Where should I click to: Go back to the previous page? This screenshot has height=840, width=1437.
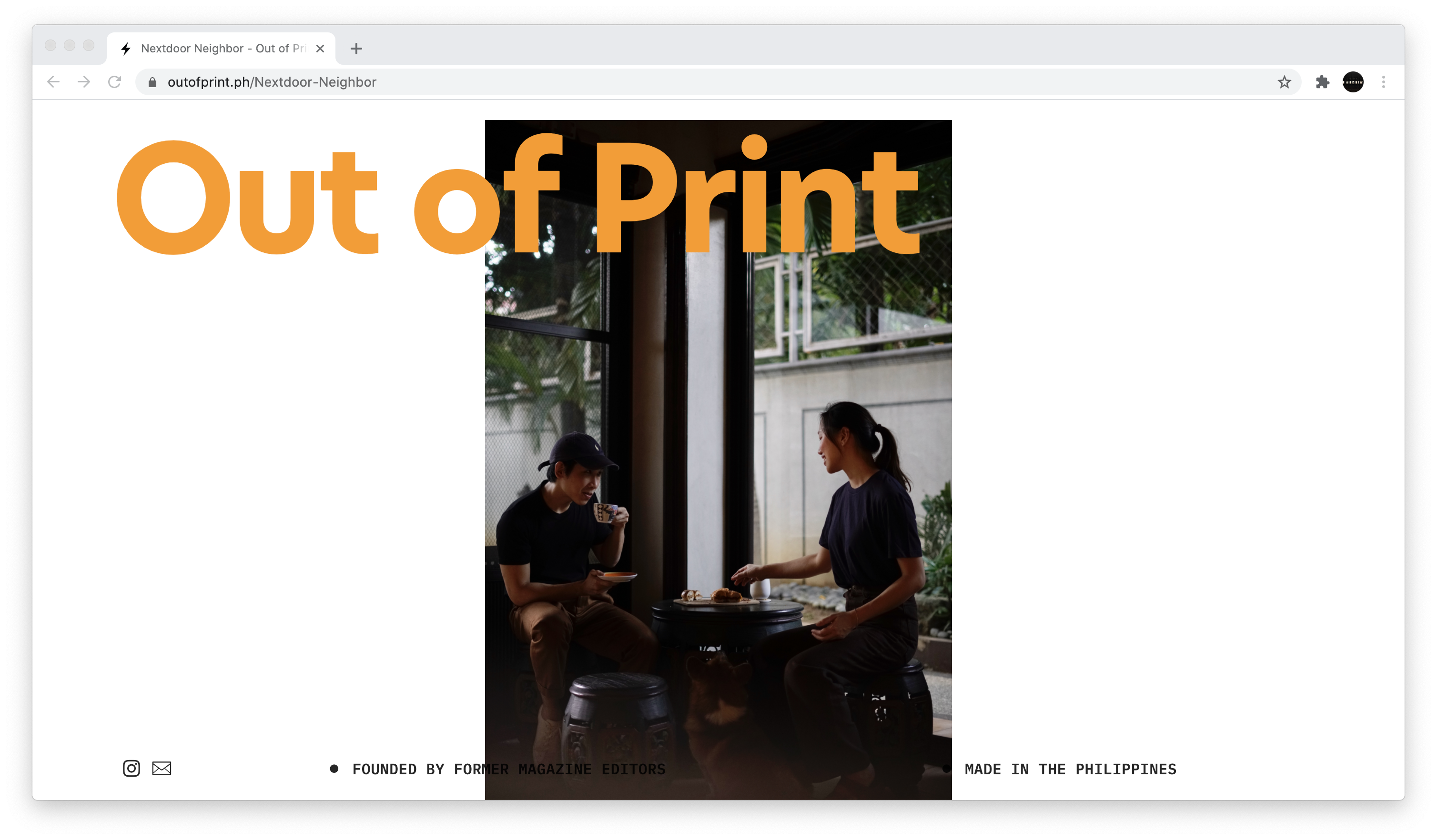[54, 82]
